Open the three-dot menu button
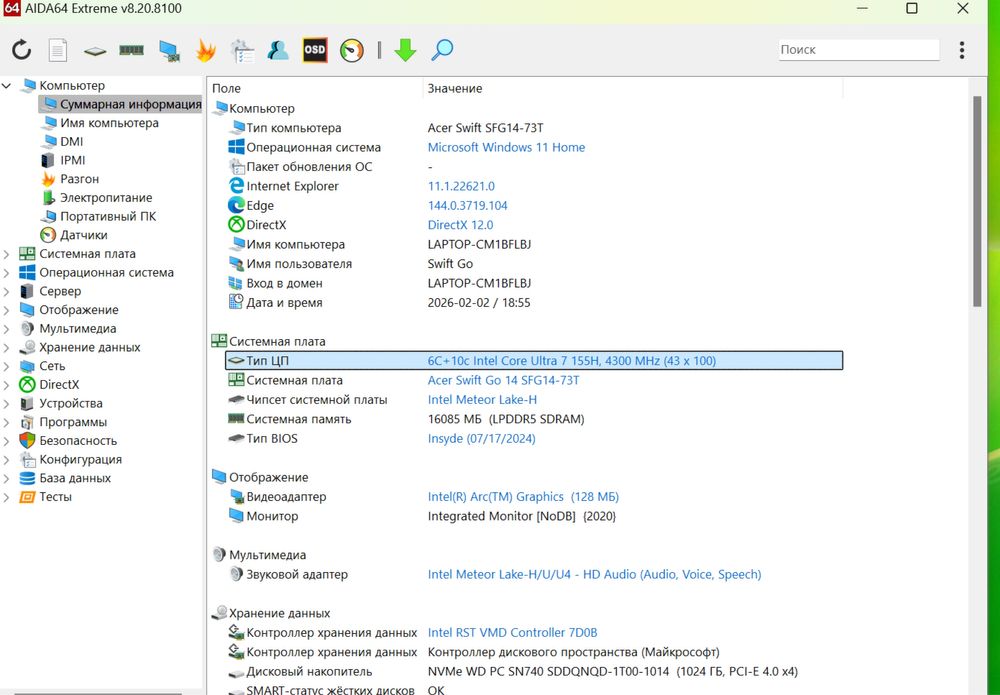Viewport: 1000px width, 695px height. click(x=962, y=50)
